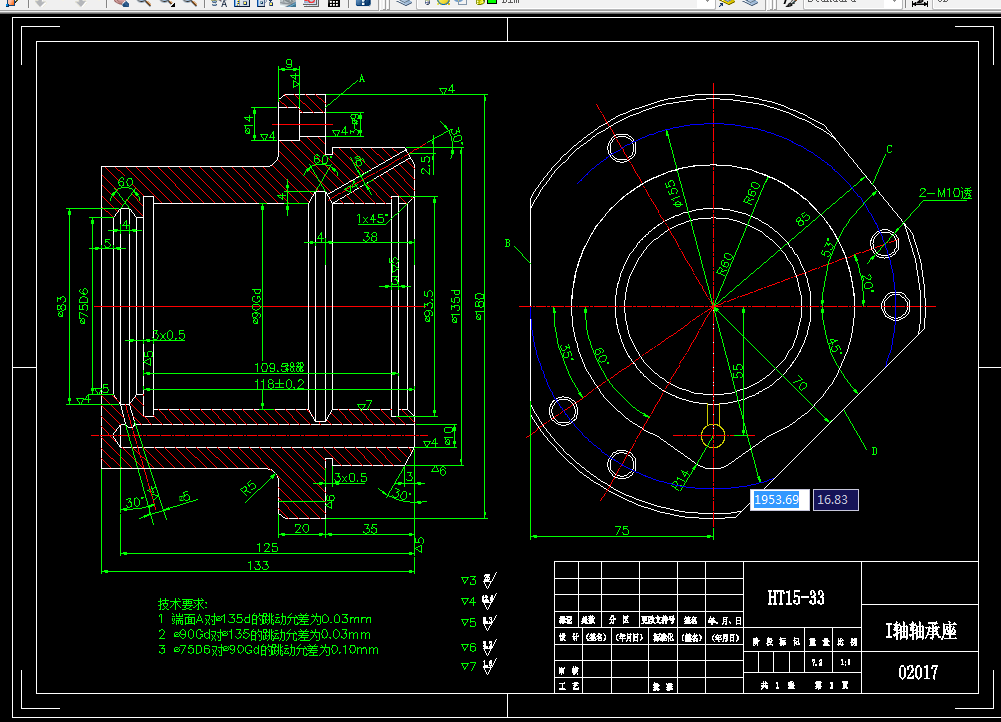Select the "109.5" dimension text

[x=278, y=367]
